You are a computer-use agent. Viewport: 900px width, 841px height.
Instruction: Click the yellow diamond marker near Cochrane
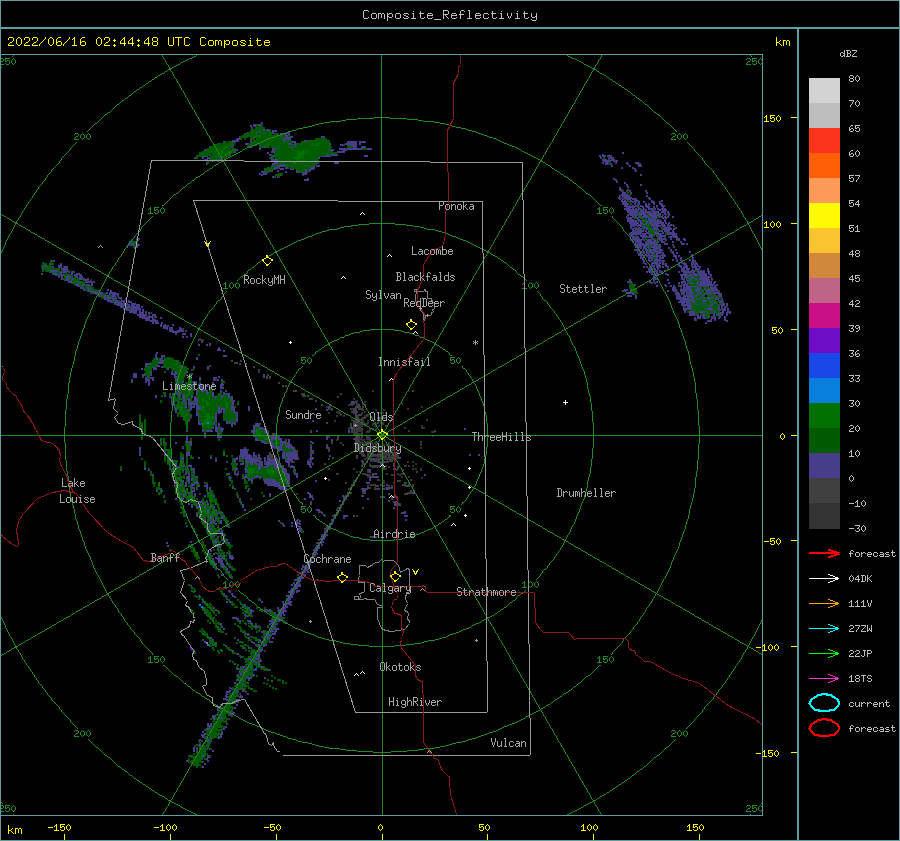[x=342, y=577]
